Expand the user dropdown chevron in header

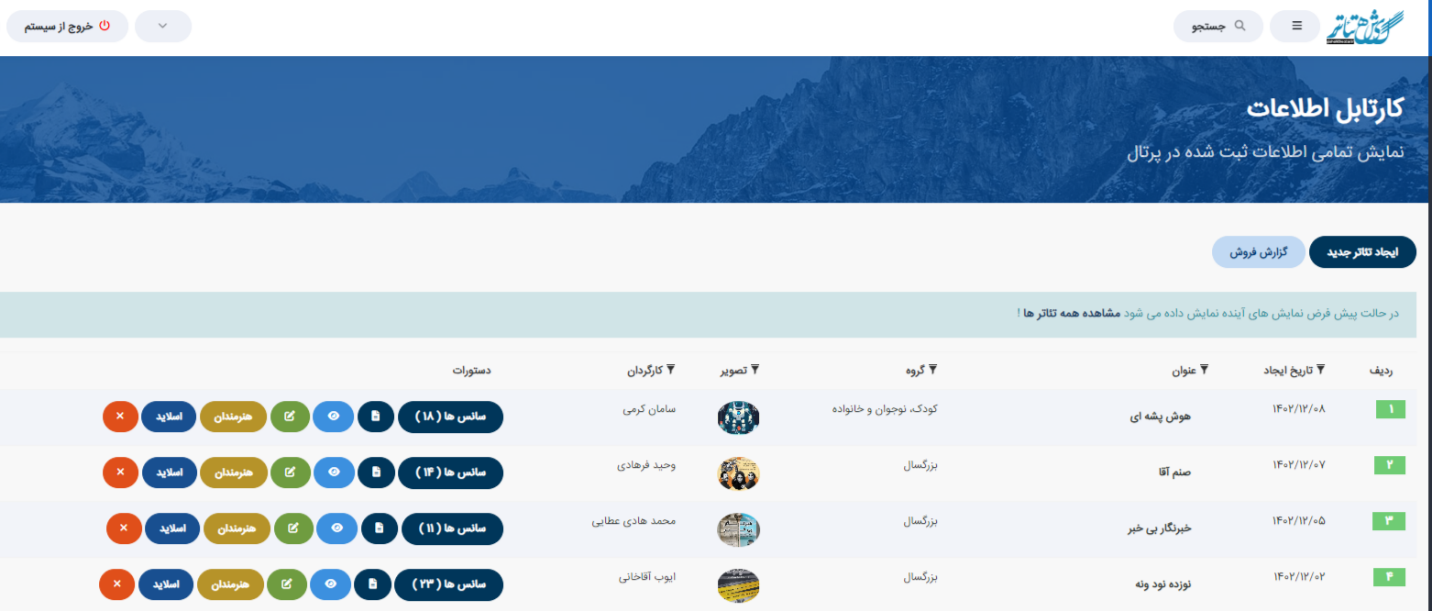point(163,26)
